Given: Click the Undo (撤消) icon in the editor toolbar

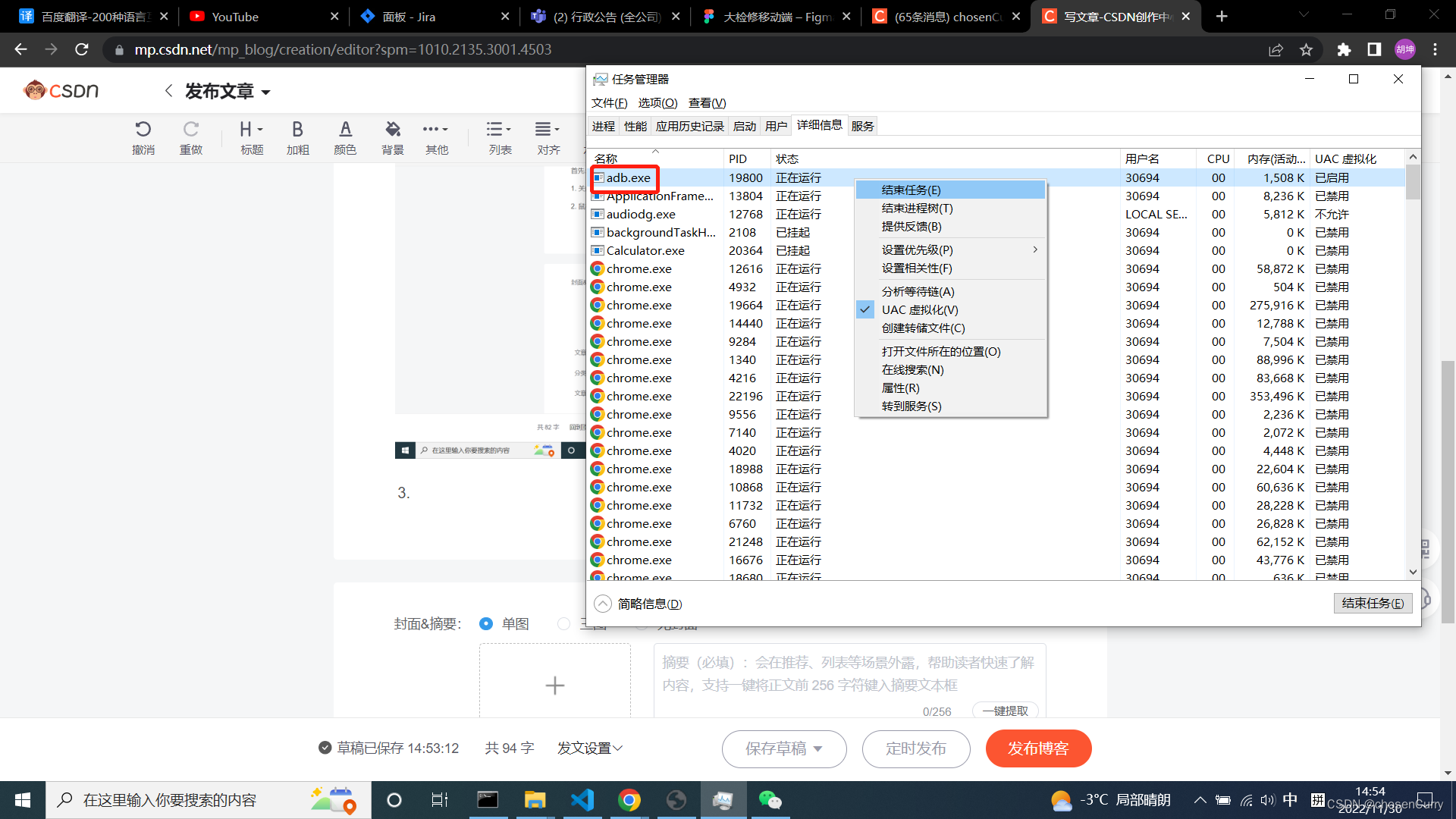Looking at the screenshot, I should pos(143,130).
